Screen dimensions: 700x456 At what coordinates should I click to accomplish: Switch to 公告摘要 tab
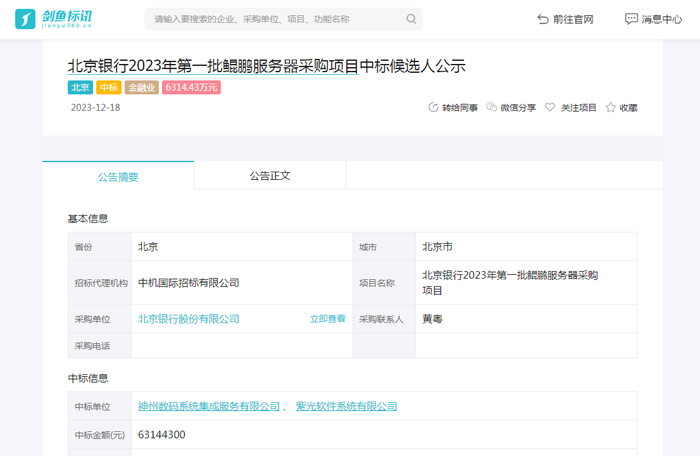tap(118, 176)
